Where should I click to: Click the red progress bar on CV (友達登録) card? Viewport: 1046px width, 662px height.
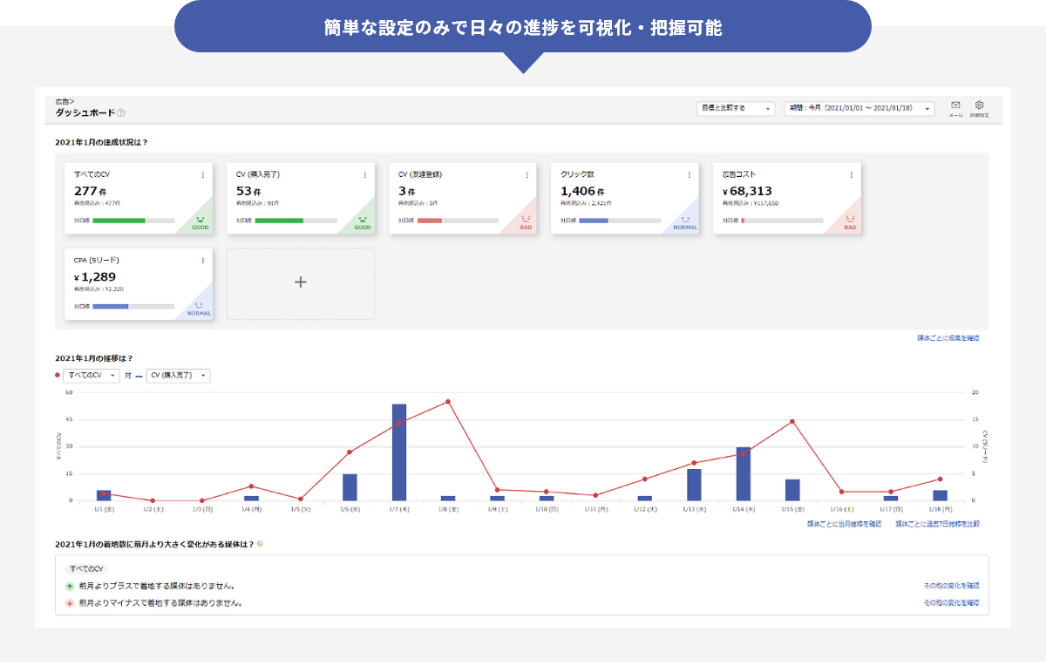[430, 220]
